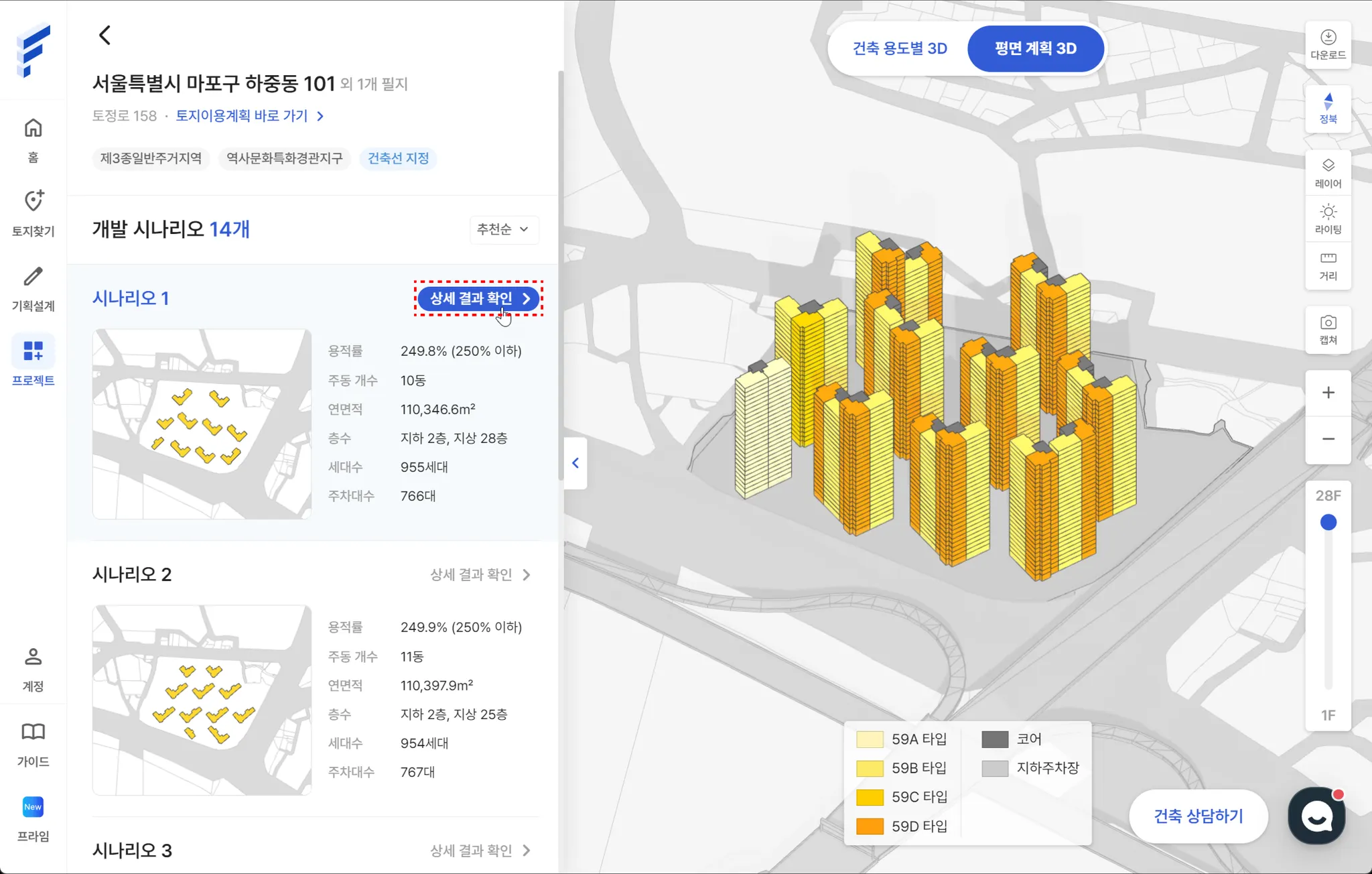Follow the 토지이용계획 바로 가기 link
The height and width of the screenshot is (874, 1372).
[249, 116]
